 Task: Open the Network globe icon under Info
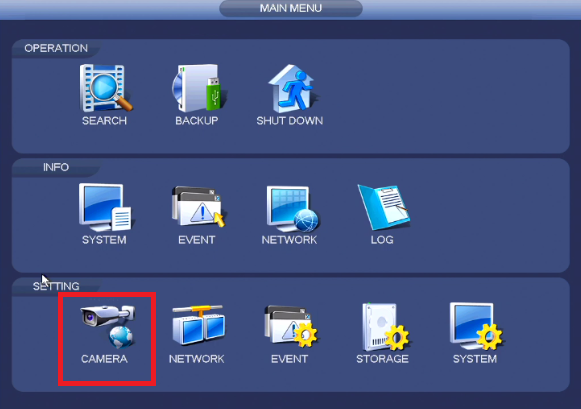click(x=292, y=208)
